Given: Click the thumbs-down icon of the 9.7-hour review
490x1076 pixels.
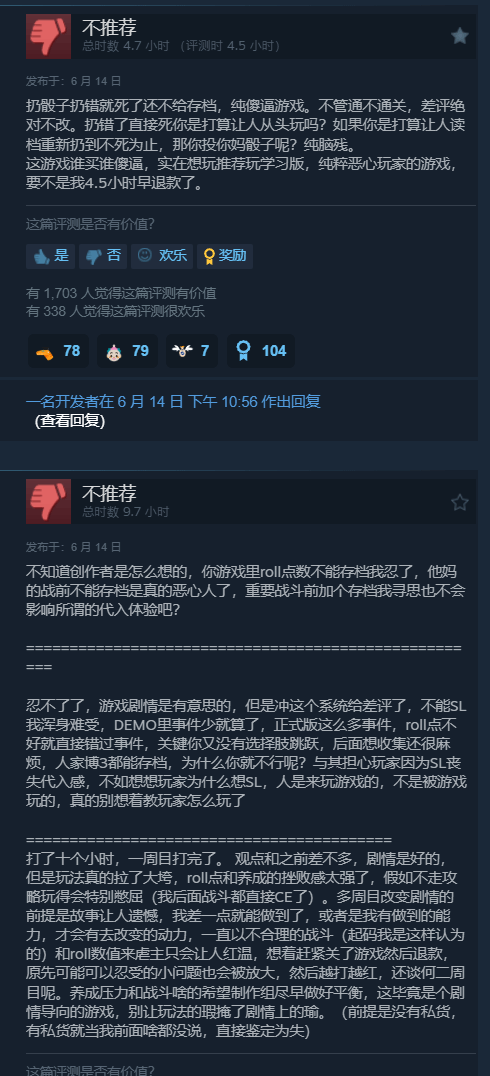Looking at the screenshot, I should point(48,501).
